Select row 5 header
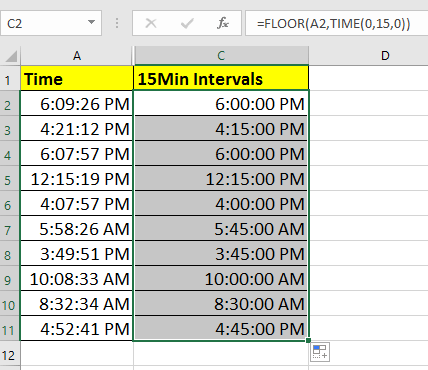The width and height of the screenshot is (428, 370). coord(8,180)
